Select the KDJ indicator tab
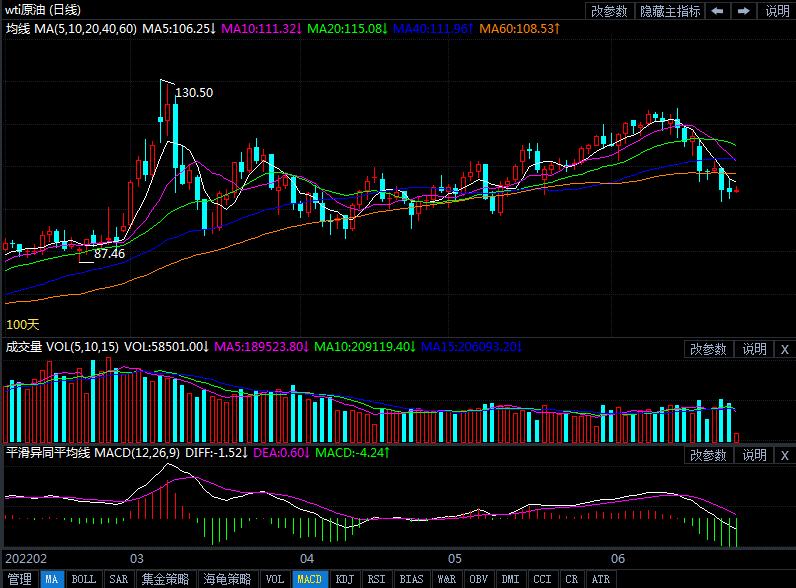Viewport: 796px width, 588px height. 344,579
